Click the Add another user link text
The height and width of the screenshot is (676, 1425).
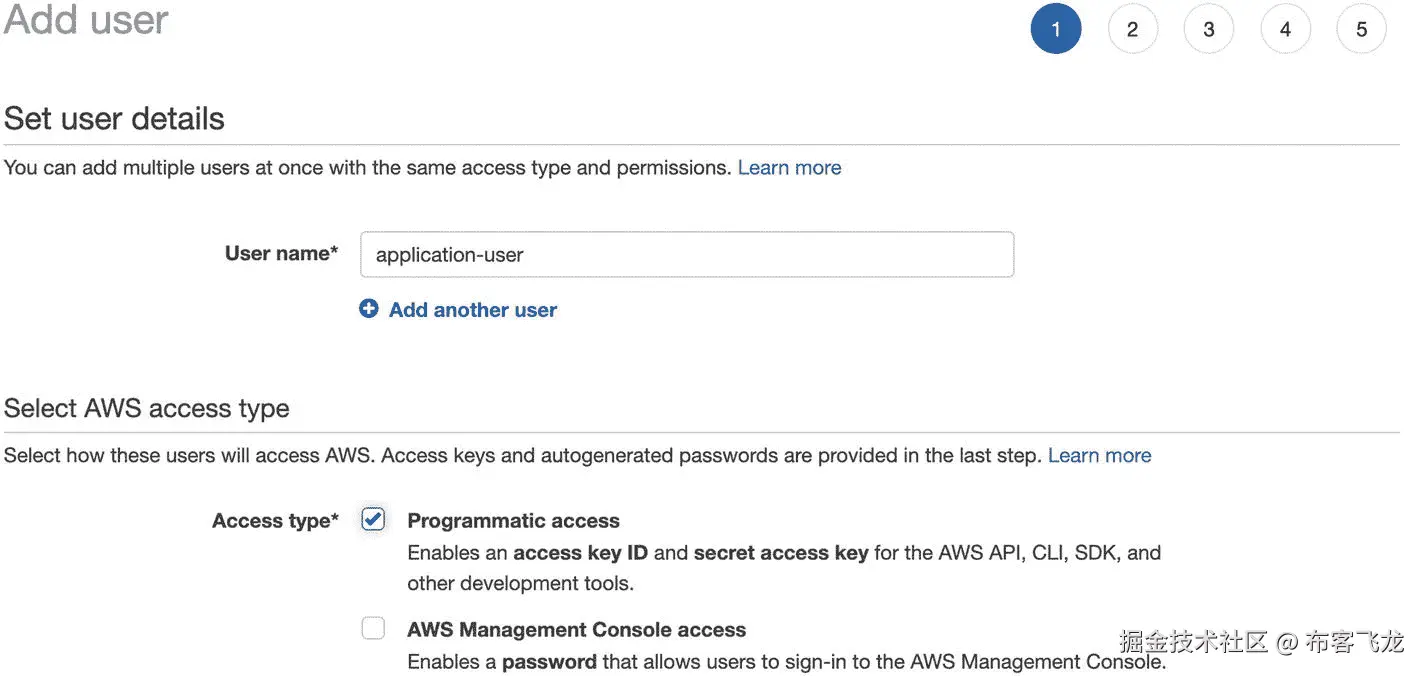473,310
